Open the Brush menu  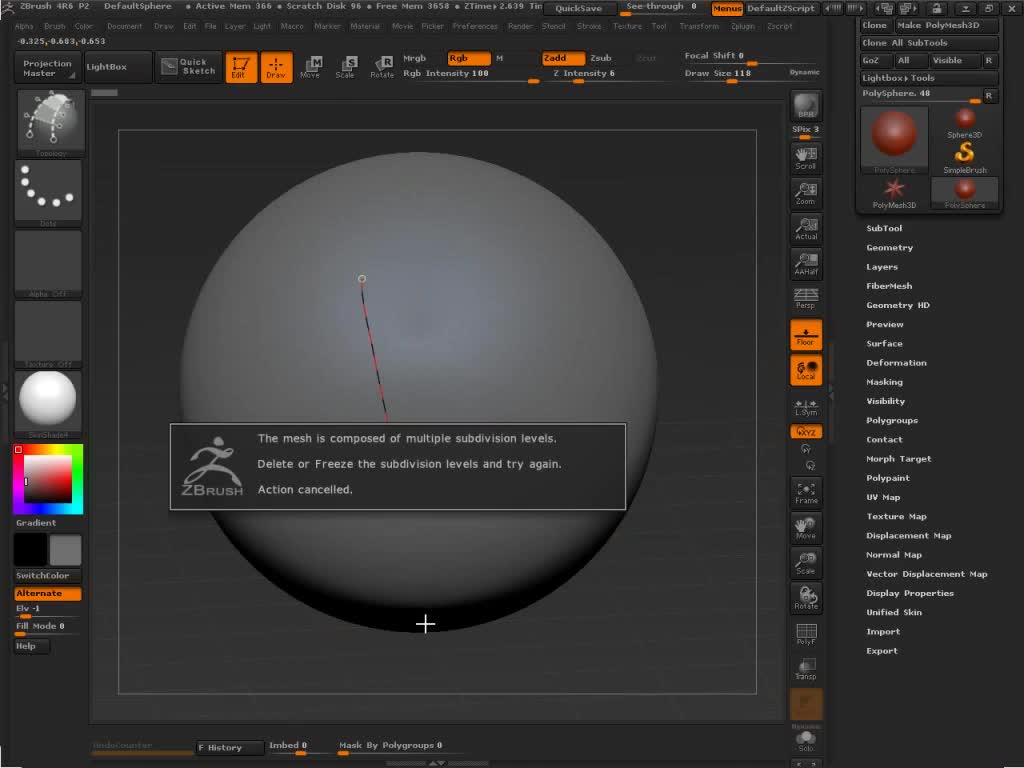(55, 26)
